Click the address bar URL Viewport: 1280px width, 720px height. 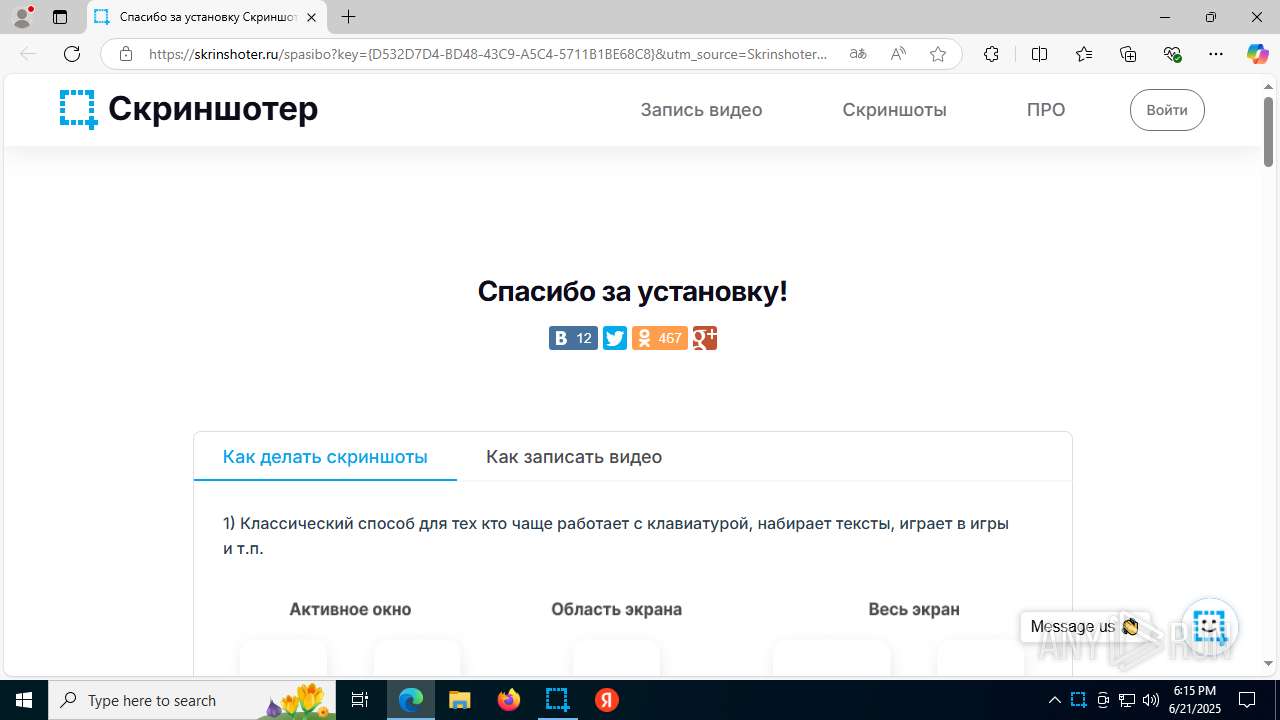(488, 54)
